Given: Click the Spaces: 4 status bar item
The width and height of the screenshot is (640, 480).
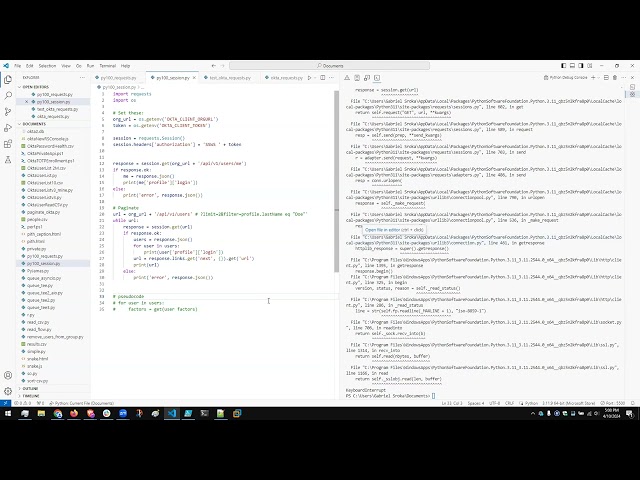Looking at the screenshot, I should click(476, 403).
